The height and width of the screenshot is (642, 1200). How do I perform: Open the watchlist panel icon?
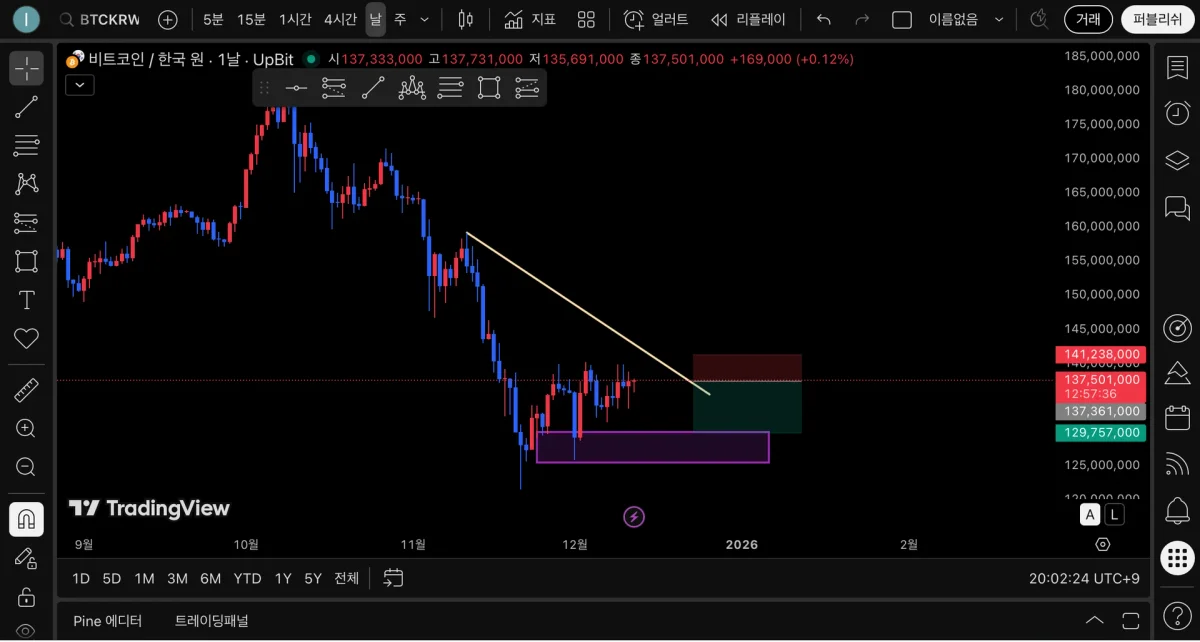click(1177, 68)
